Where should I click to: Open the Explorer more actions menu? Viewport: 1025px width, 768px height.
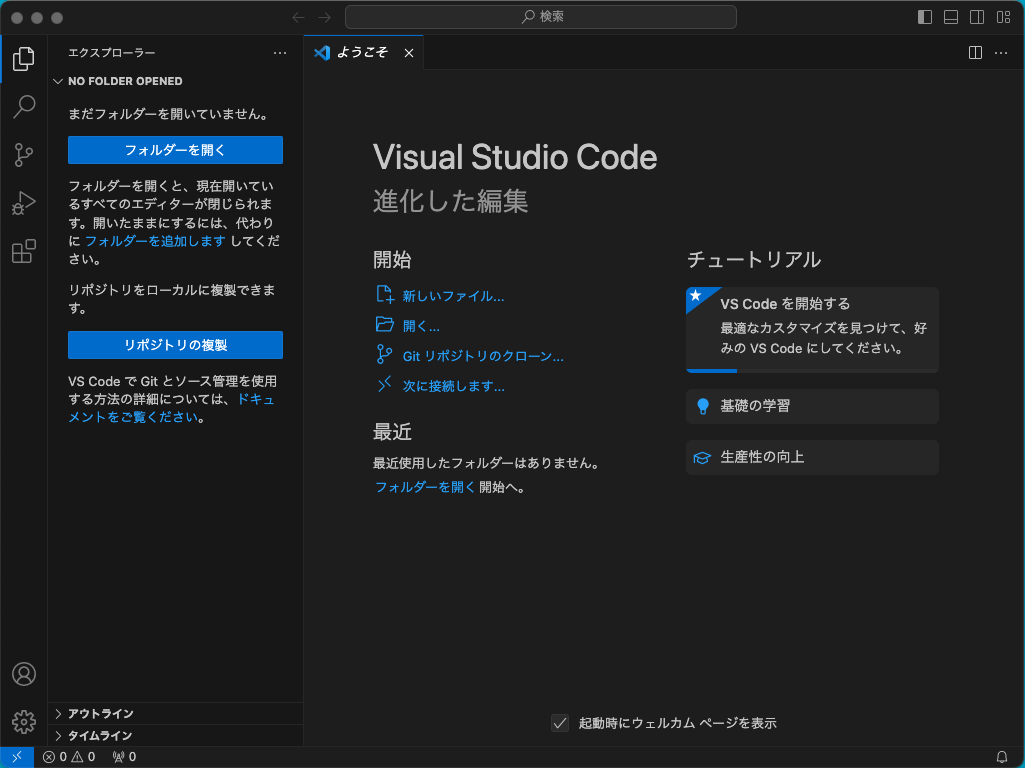pyautogui.click(x=280, y=53)
